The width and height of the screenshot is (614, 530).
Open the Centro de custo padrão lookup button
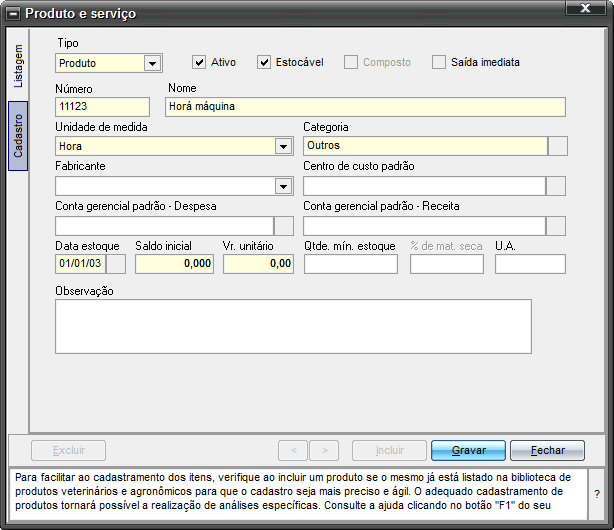tap(556, 186)
